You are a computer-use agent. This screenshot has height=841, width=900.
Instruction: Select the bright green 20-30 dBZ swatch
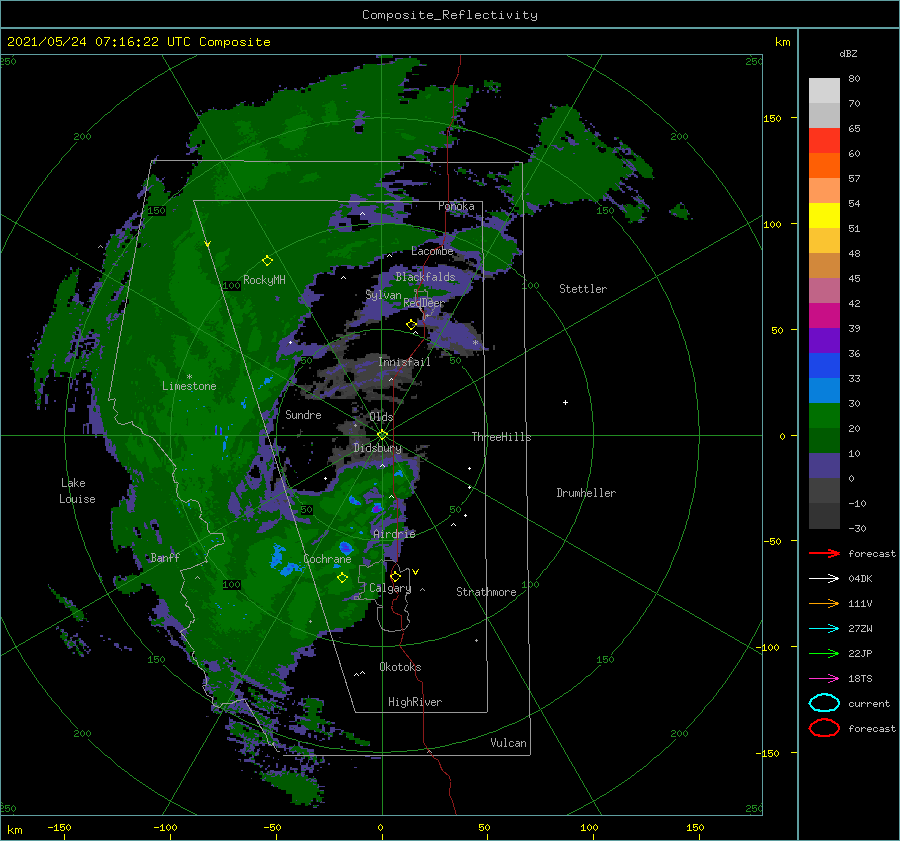[x=824, y=416]
